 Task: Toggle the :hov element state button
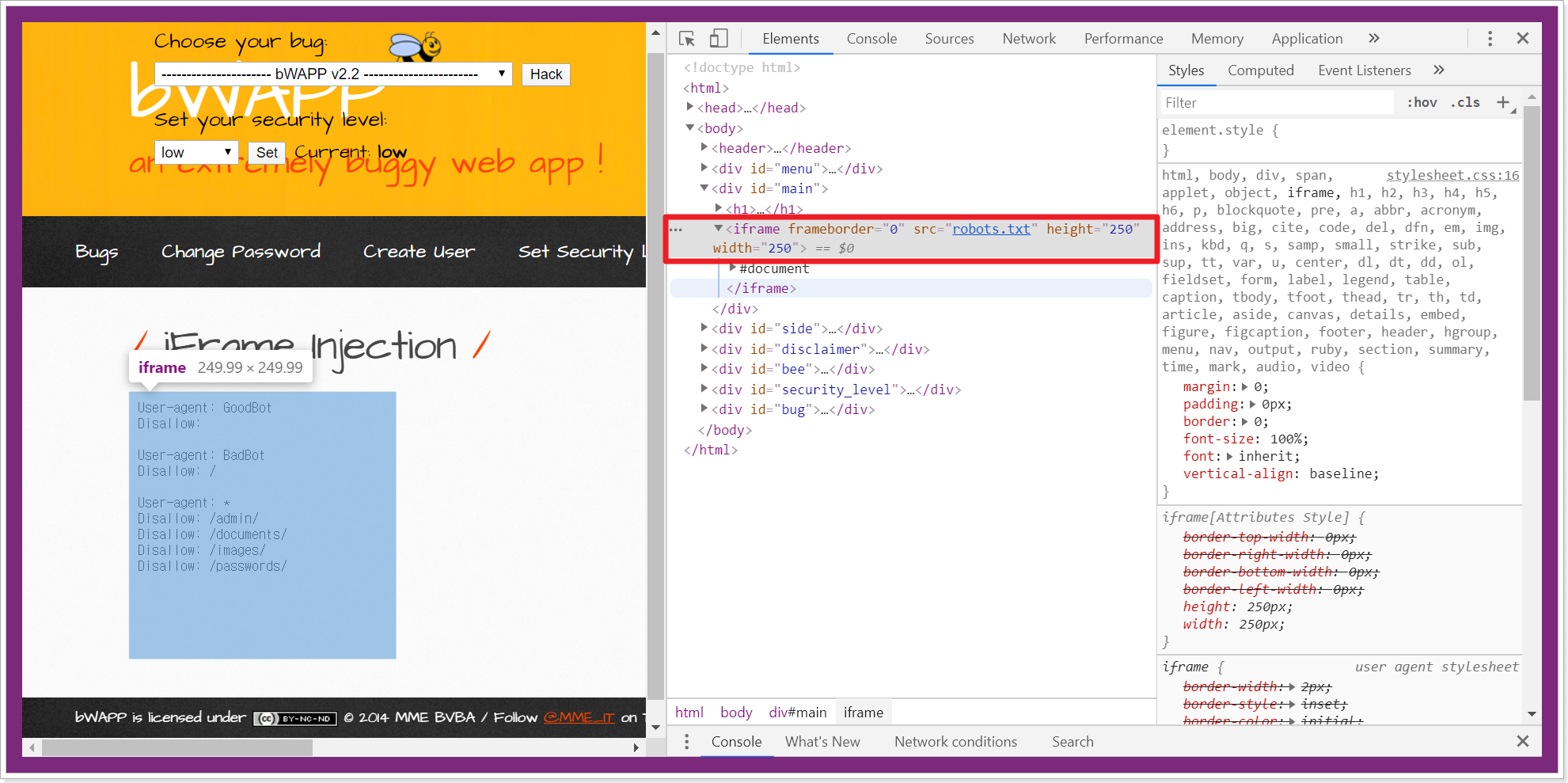[1422, 102]
